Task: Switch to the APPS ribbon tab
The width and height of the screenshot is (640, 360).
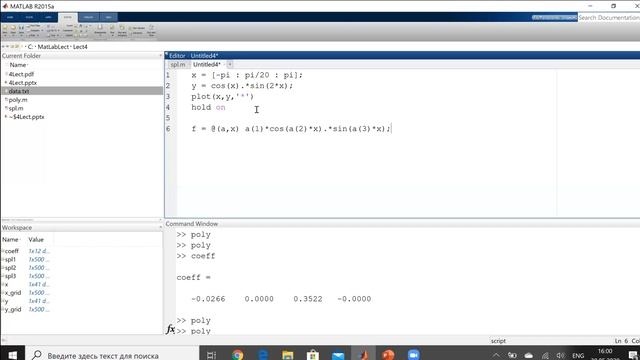Action: pyautogui.click(x=48, y=17)
